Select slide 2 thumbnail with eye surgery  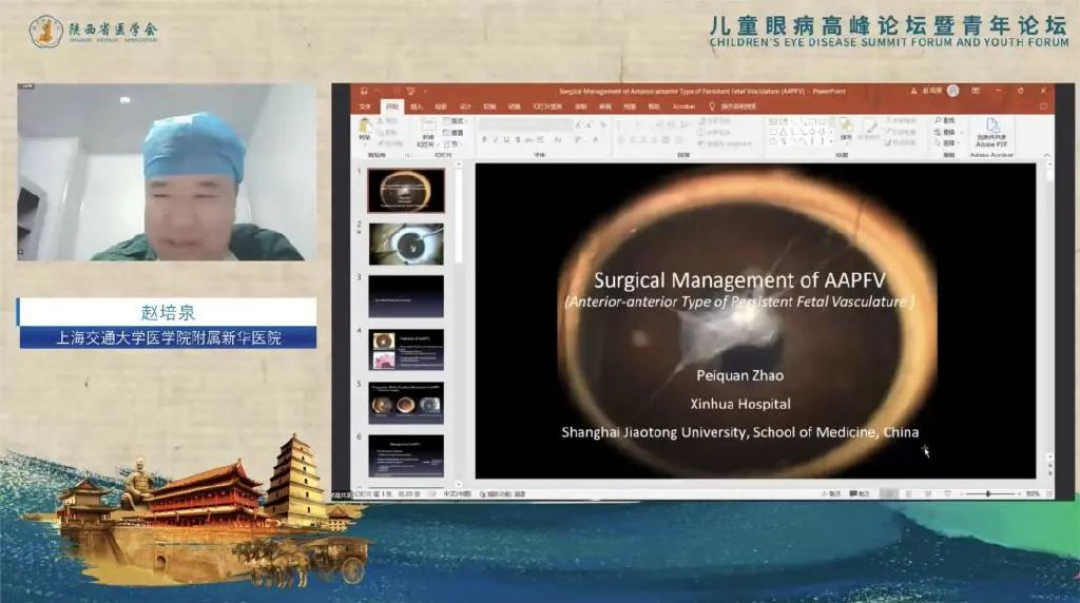(x=406, y=243)
